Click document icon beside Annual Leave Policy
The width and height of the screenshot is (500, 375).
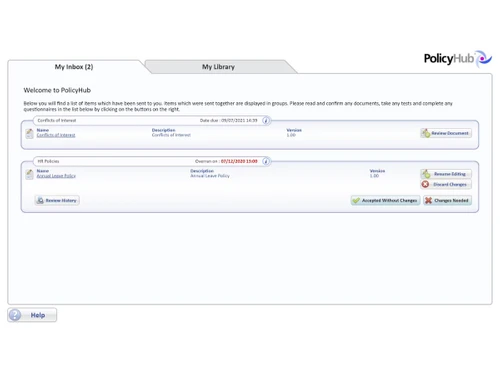pos(30,174)
